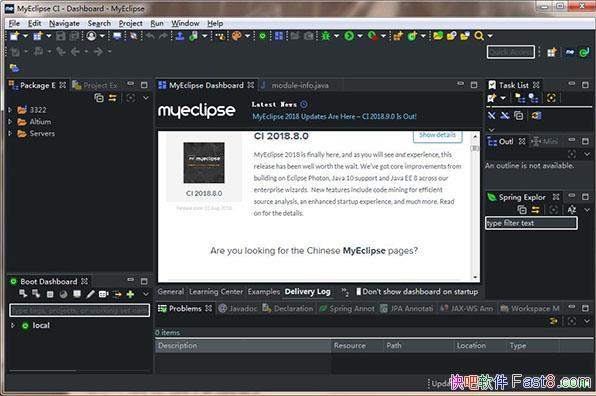Image resolution: width=596 pixels, height=396 pixels.
Task: Switch to the Learning Center dashboard tab
Action: coord(216,291)
